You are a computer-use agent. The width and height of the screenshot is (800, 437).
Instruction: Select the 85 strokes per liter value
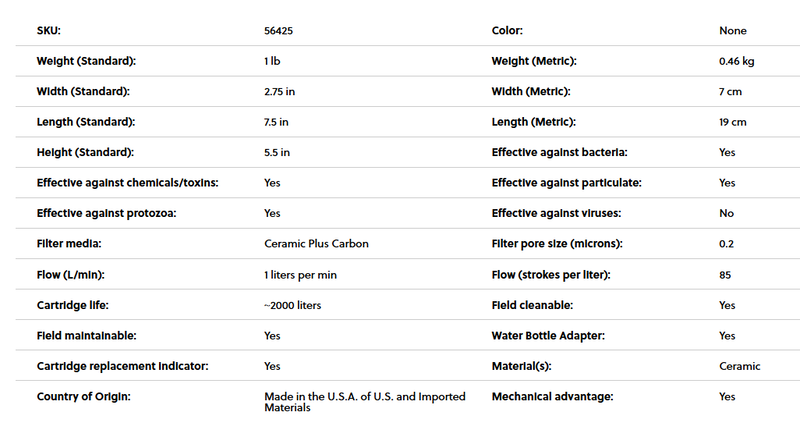(x=725, y=275)
